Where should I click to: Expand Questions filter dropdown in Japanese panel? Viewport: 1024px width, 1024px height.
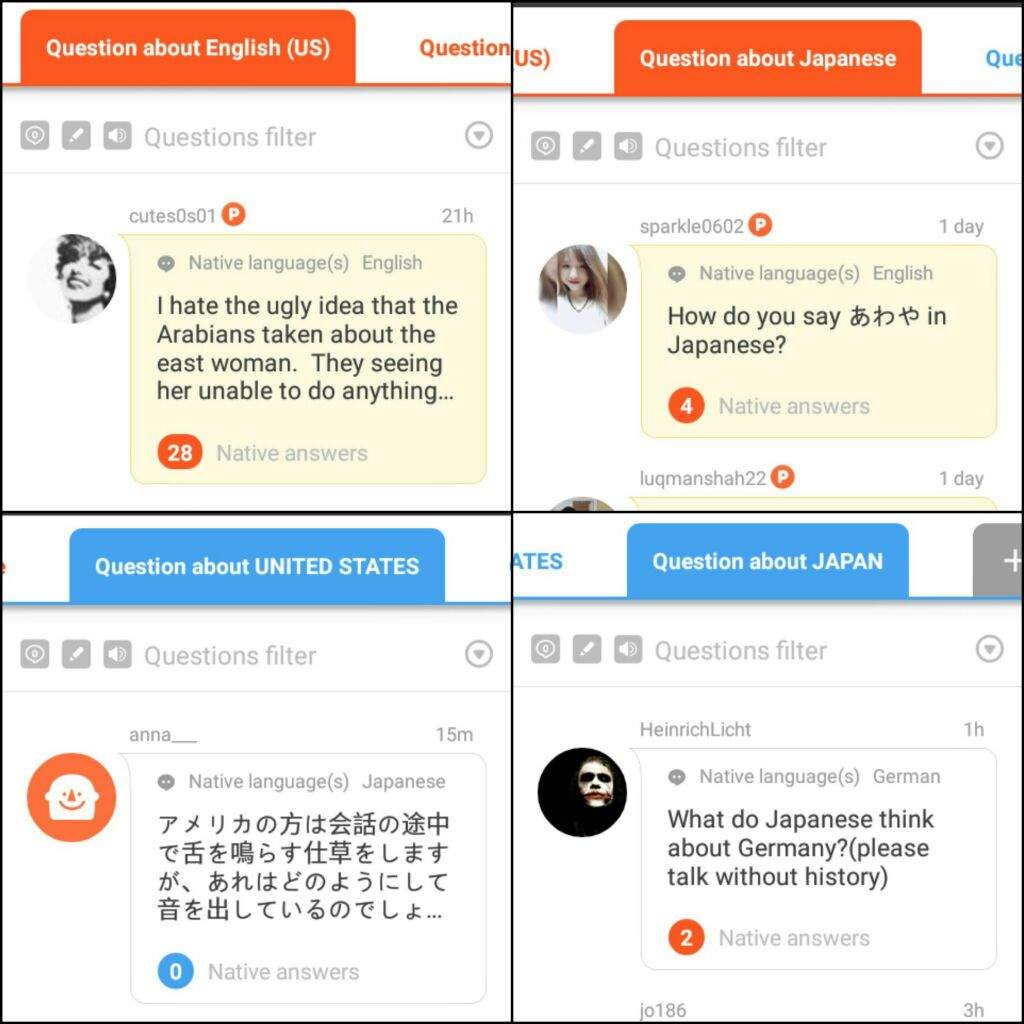[989, 146]
